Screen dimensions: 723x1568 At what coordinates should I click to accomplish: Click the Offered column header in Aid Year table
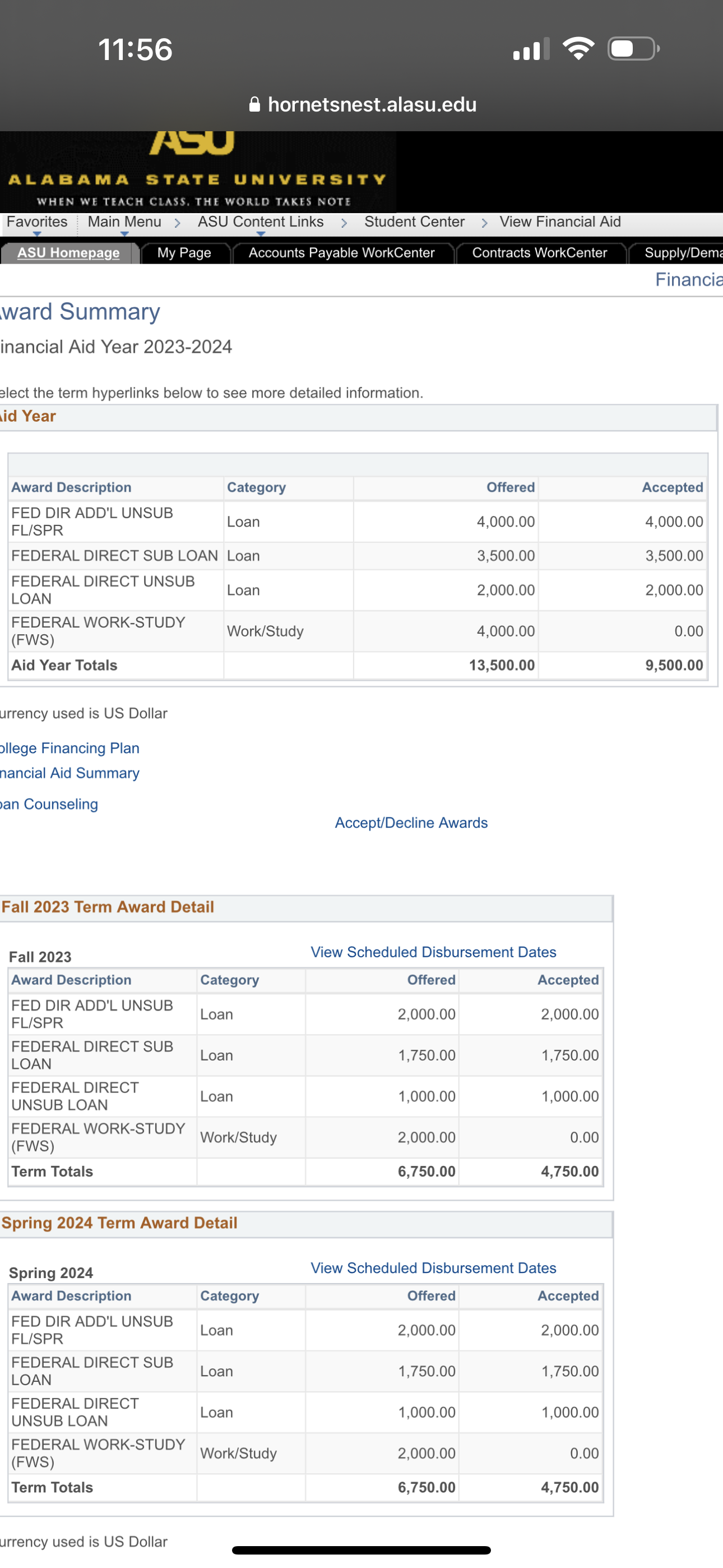point(511,487)
